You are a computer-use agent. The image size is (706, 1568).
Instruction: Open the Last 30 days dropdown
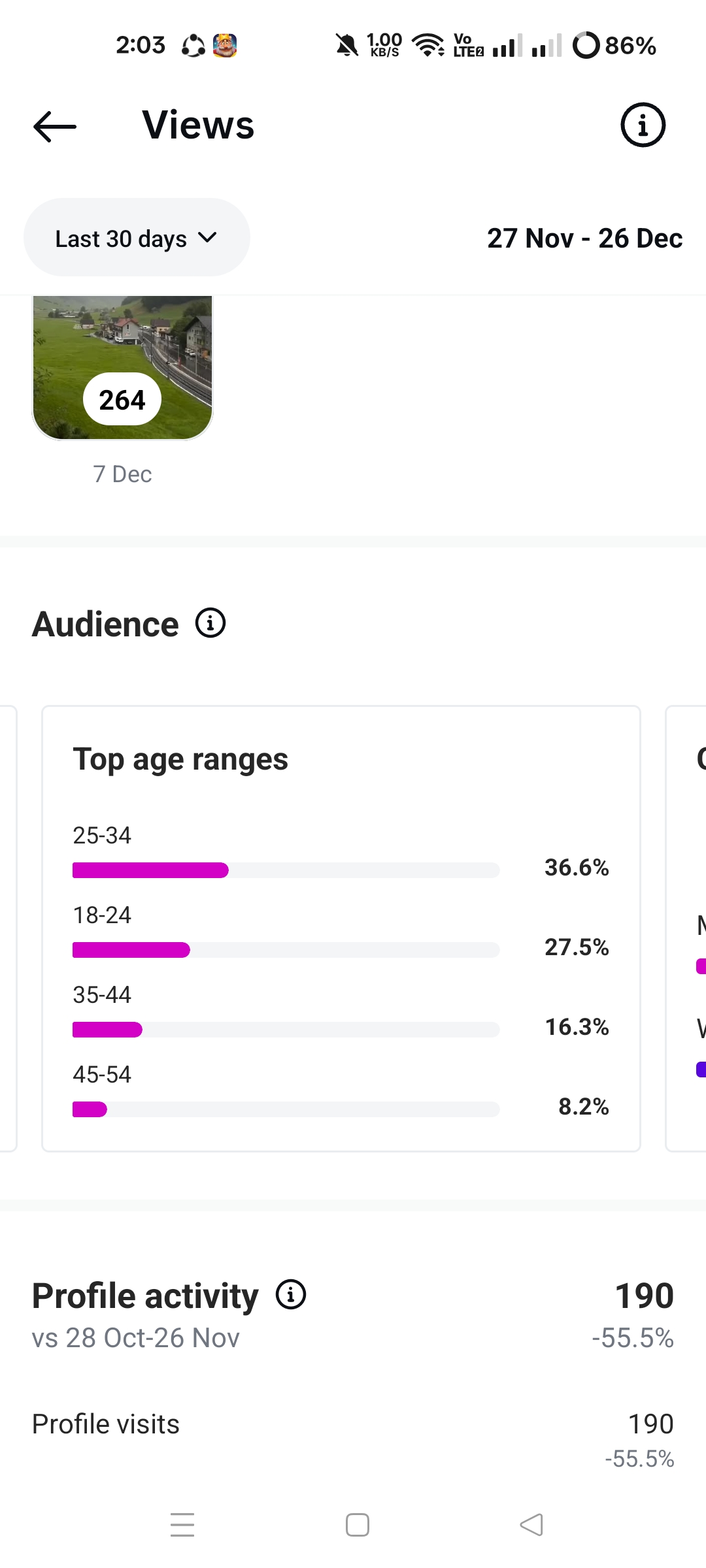pyautogui.click(x=136, y=238)
